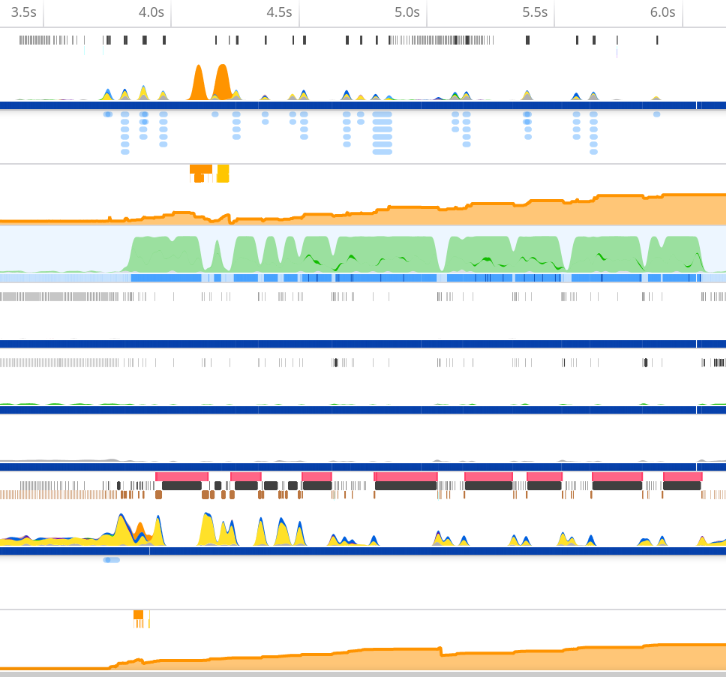This screenshot has height=677, width=726.
Task: Click the 3.5s label on the time ruler
Action: (24, 13)
